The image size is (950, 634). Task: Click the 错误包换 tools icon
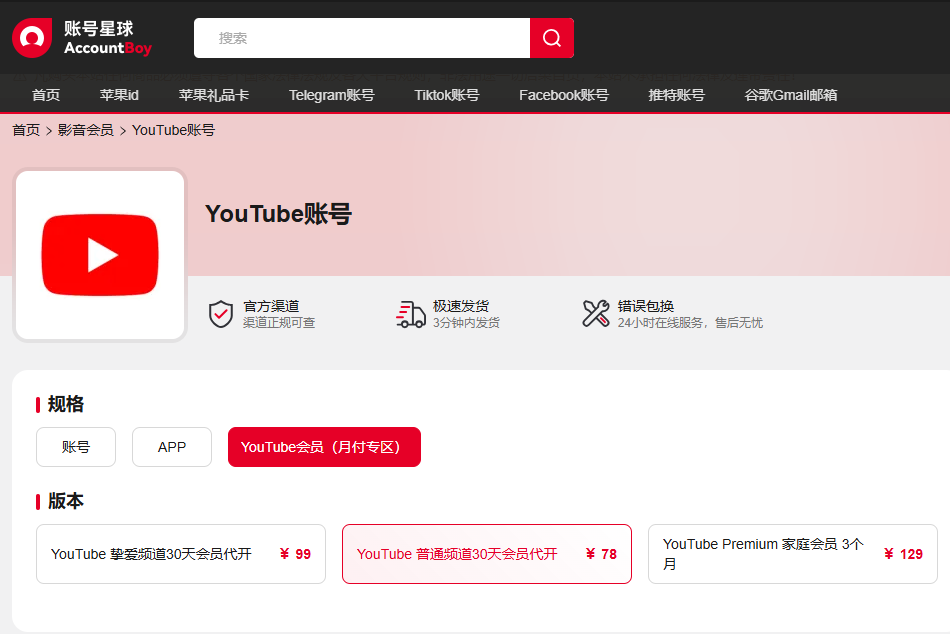click(597, 314)
